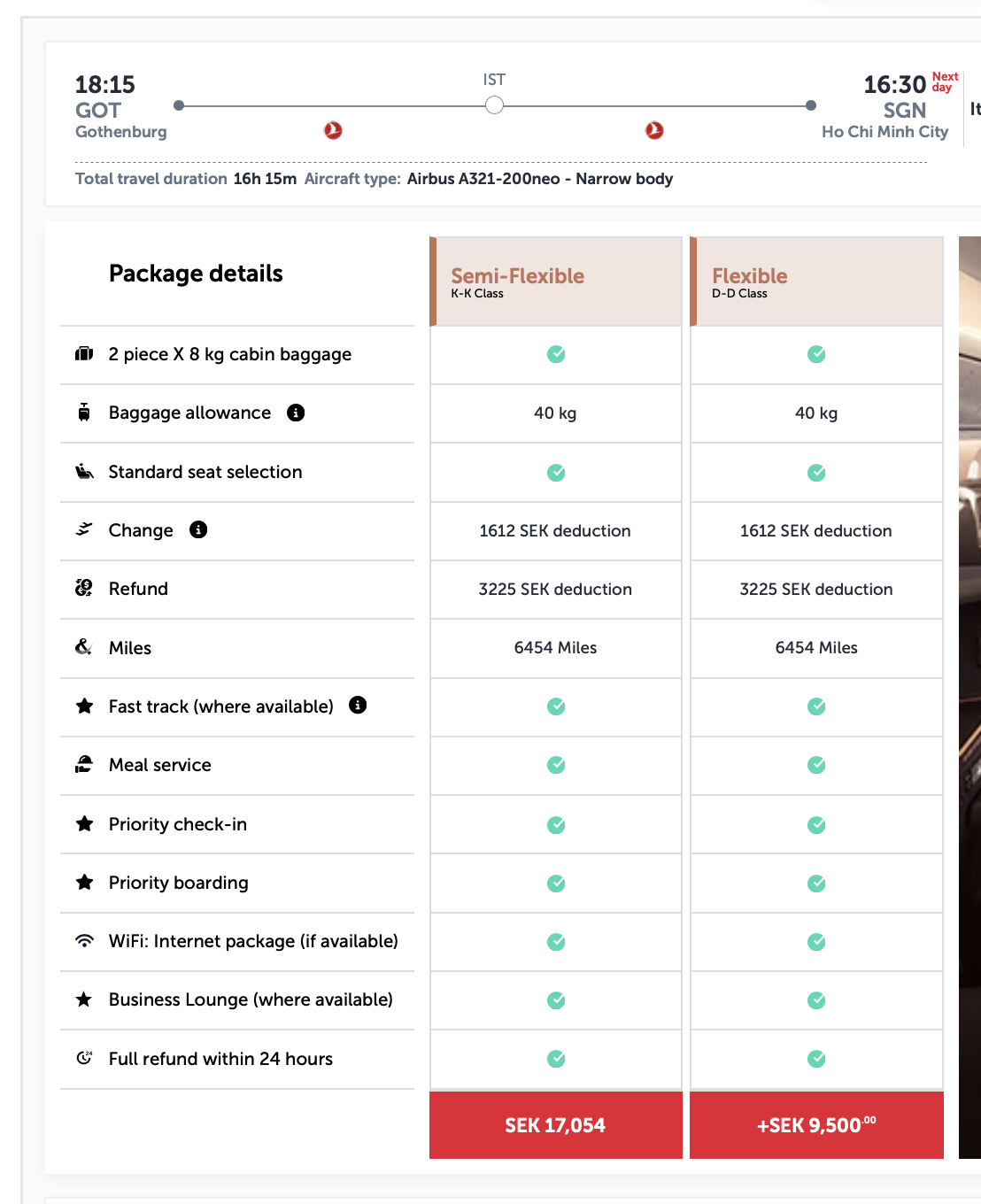Click the Semi-Flexible K-K Class header

tap(555, 282)
